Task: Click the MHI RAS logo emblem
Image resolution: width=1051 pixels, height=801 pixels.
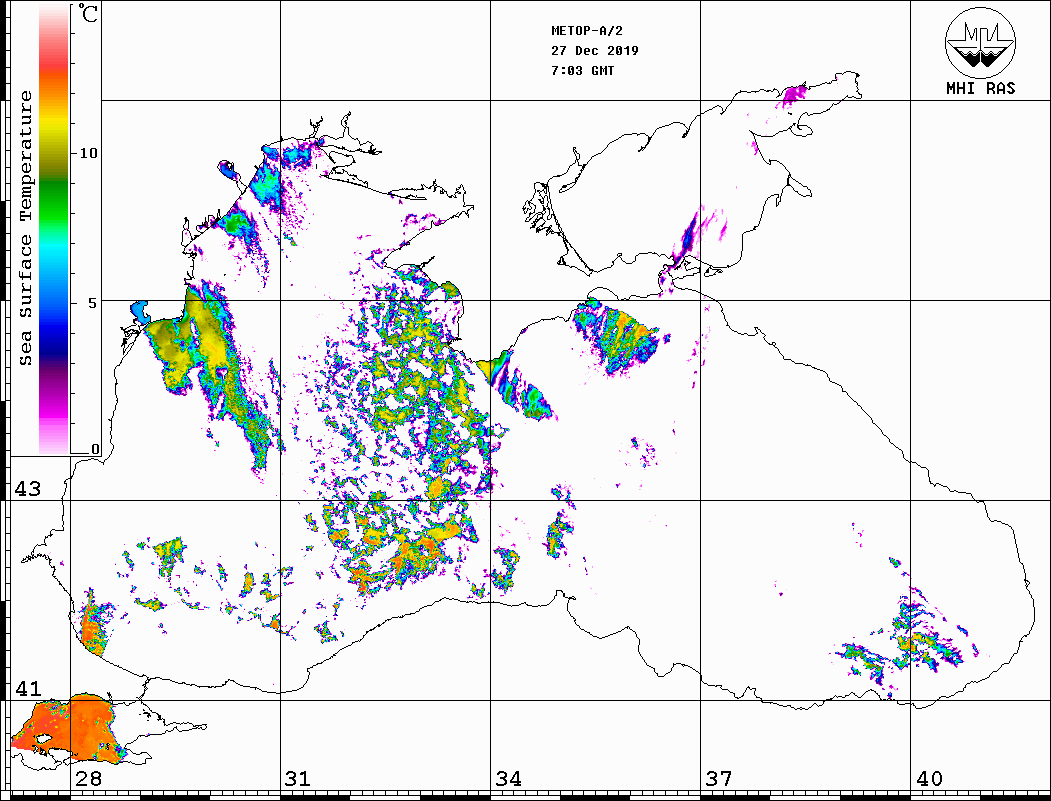Action: coord(980,42)
